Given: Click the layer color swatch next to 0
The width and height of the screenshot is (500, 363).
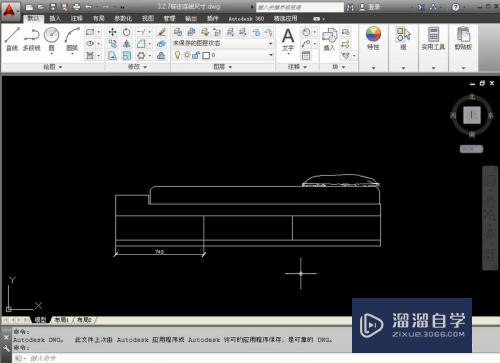Looking at the screenshot, I should (206, 55).
